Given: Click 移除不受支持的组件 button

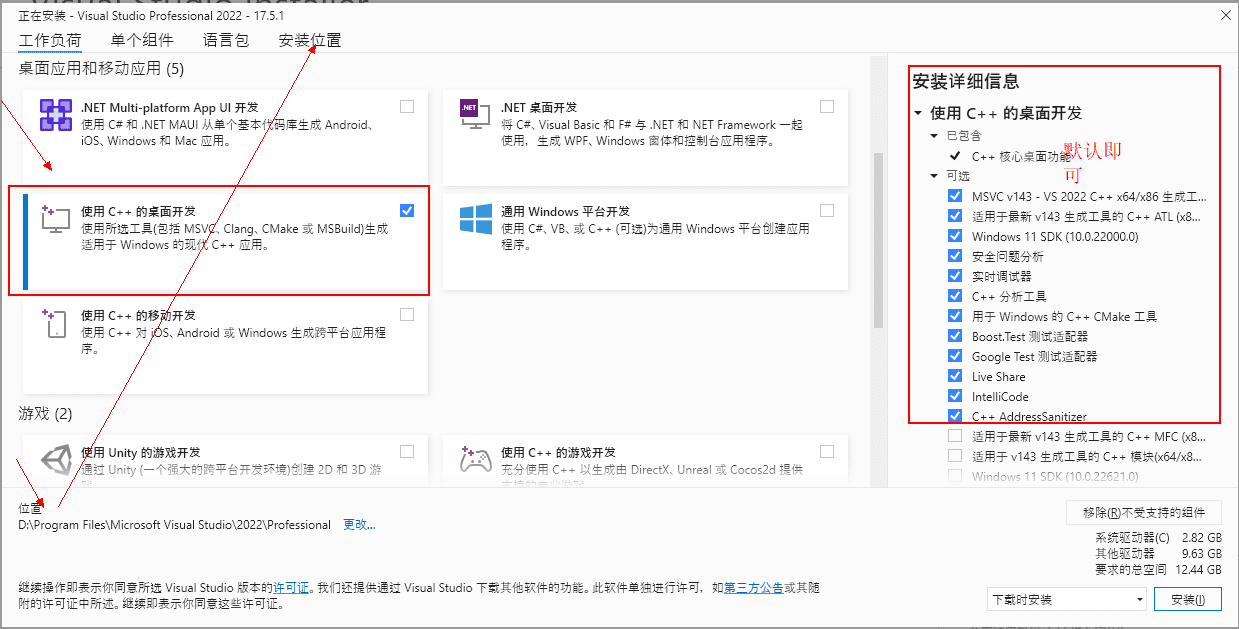Looking at the screenshot, I should [1145, 512].
